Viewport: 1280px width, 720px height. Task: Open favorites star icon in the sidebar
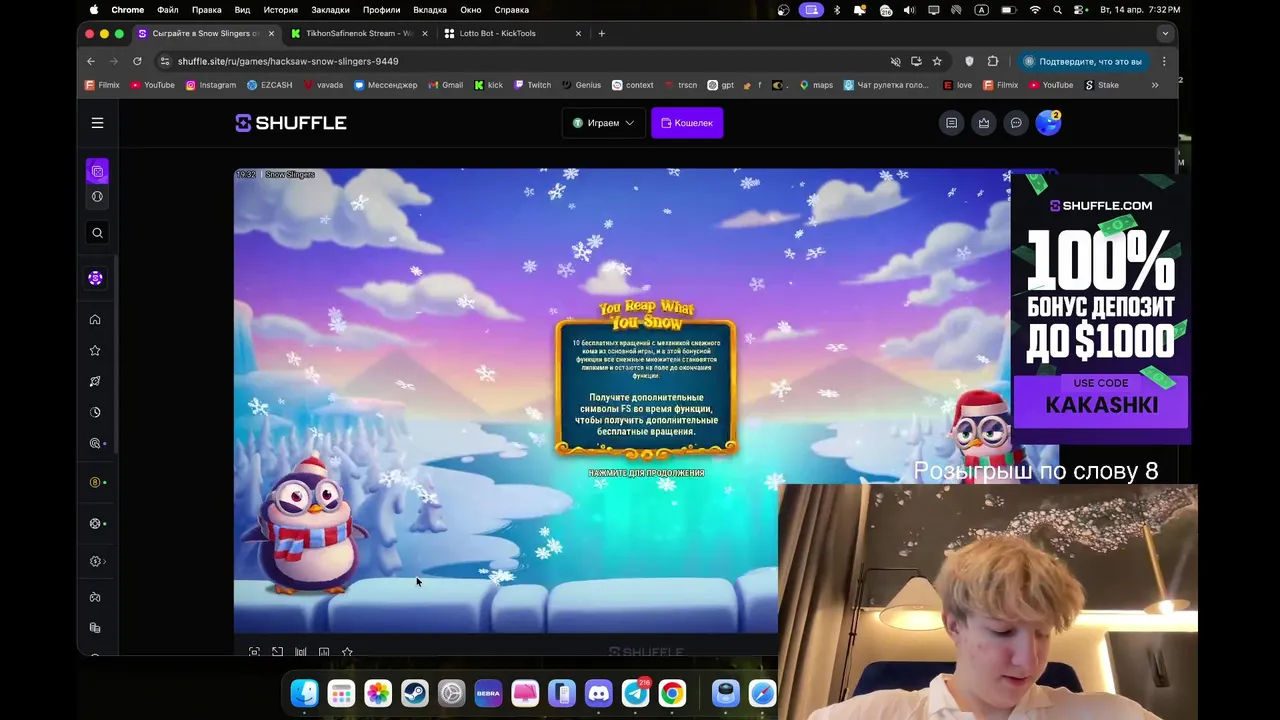(95, 350)
